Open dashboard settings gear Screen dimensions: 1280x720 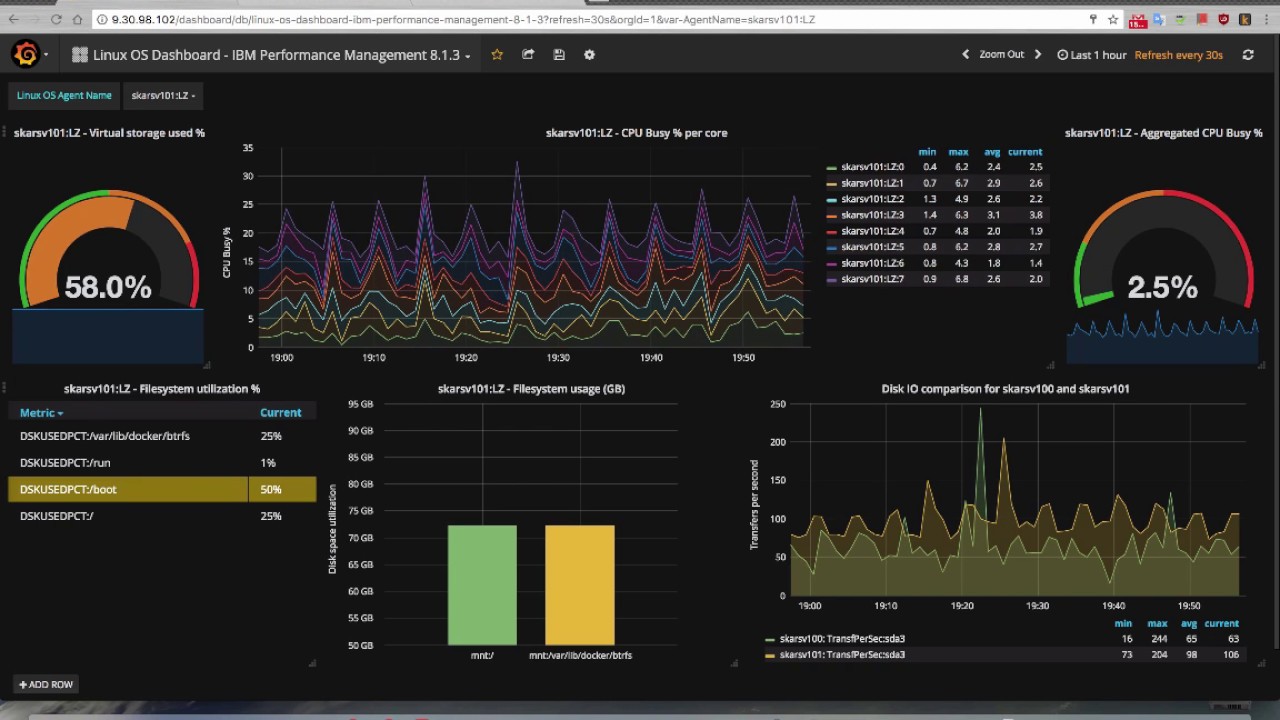(589, 55)
